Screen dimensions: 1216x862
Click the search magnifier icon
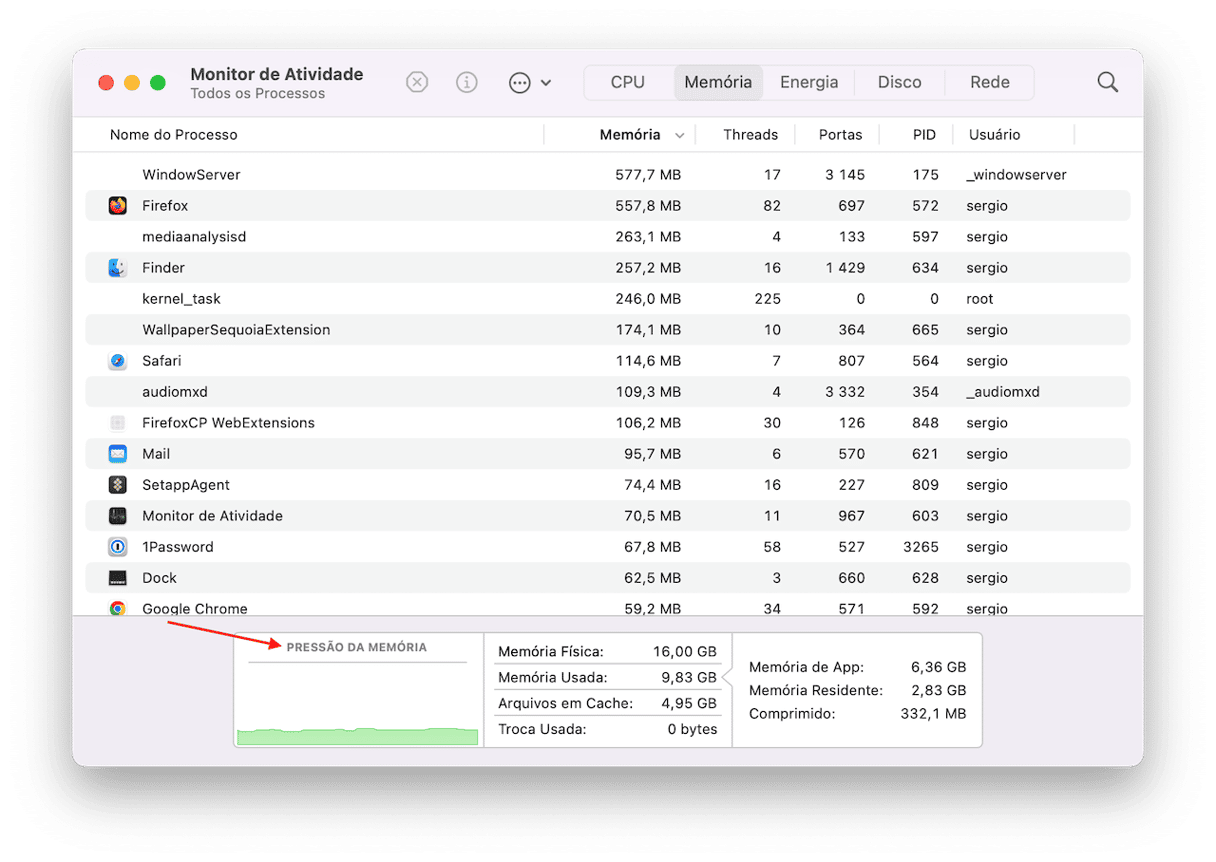click(1107, 83)
